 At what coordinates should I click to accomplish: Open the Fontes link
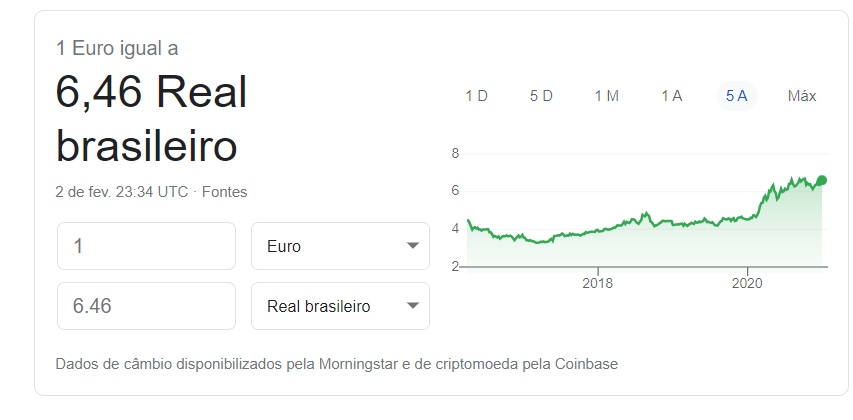point(224,192)
